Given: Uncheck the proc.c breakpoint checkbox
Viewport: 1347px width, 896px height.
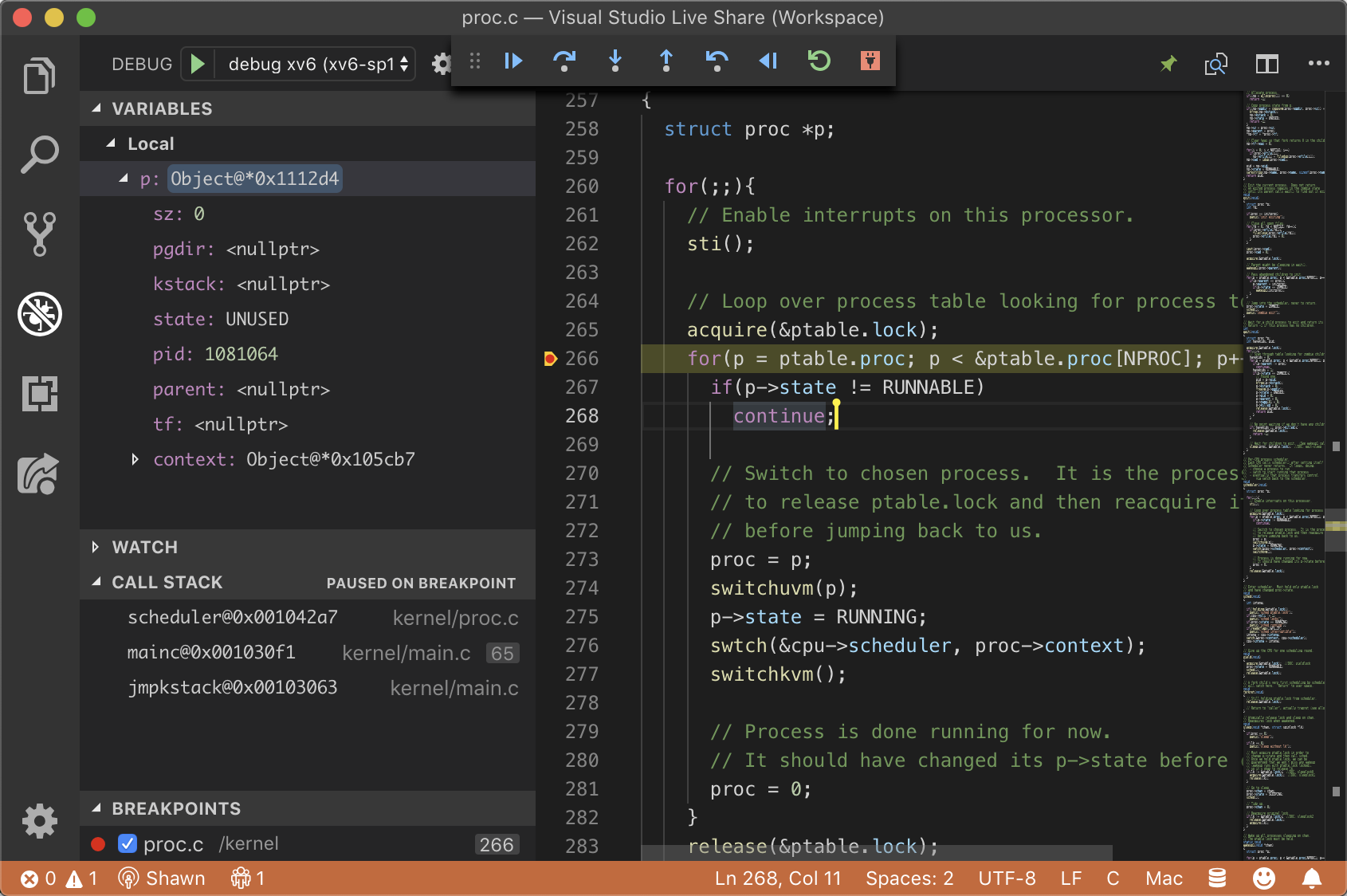Looking at the screenshot, I should tap(128, 843).
